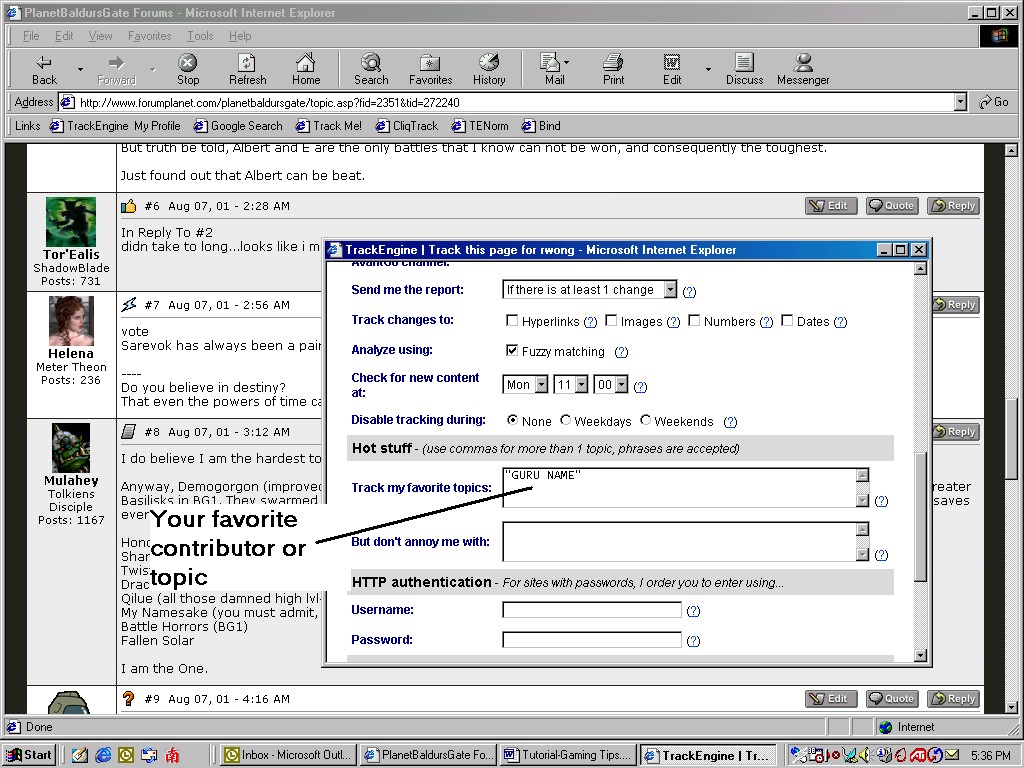Viewport: 1024px width, 768px height.
Task: Click the Reply button on post #9
Action: click(x=954, y=699)
